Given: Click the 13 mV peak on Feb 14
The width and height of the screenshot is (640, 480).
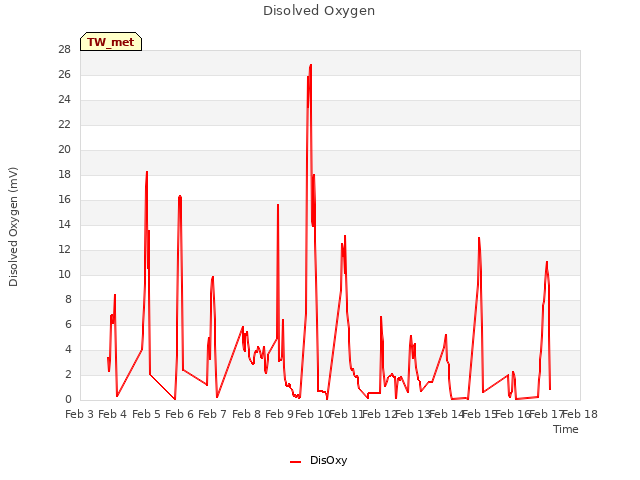Looking at the screenshot, I should pos(479,238).
